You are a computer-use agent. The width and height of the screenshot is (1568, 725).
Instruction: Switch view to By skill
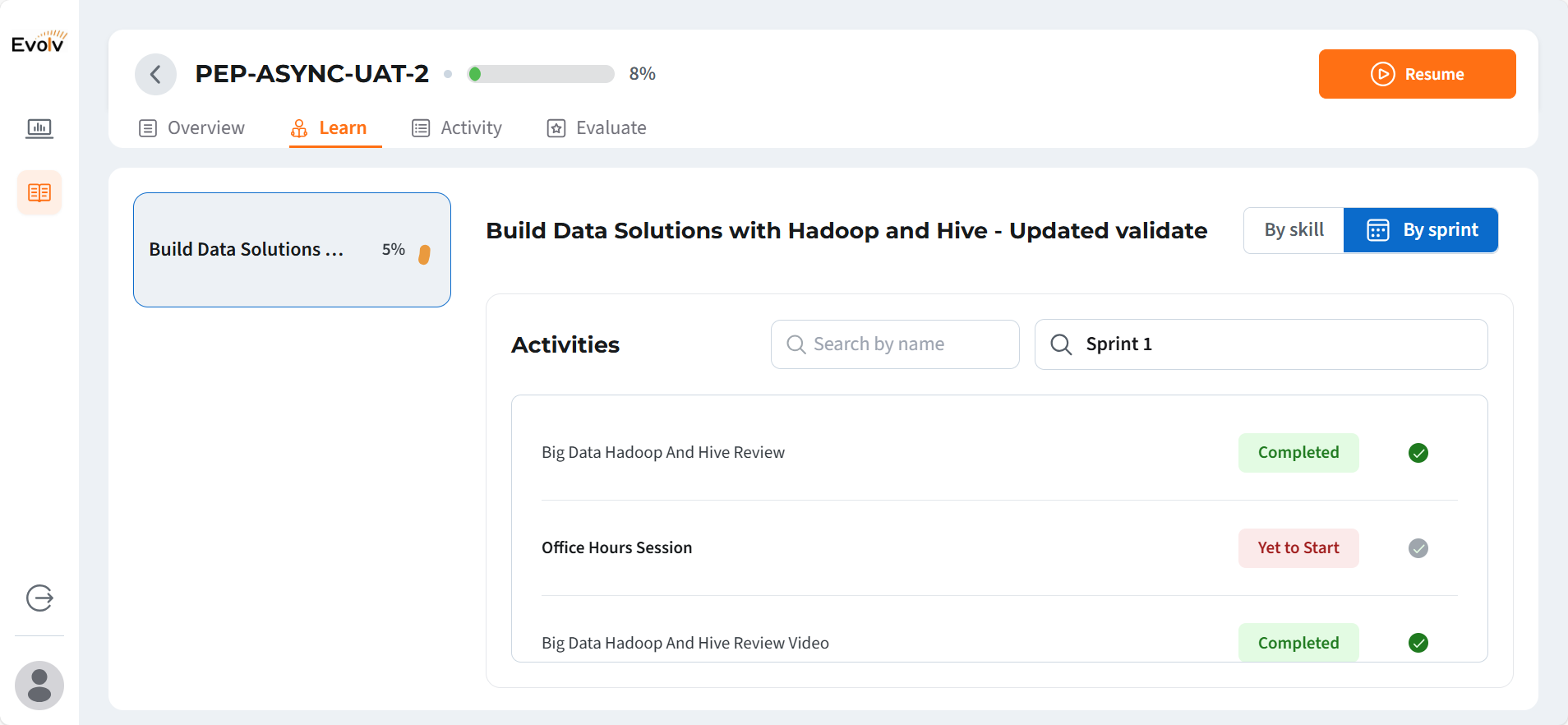tap(1294, 230)
